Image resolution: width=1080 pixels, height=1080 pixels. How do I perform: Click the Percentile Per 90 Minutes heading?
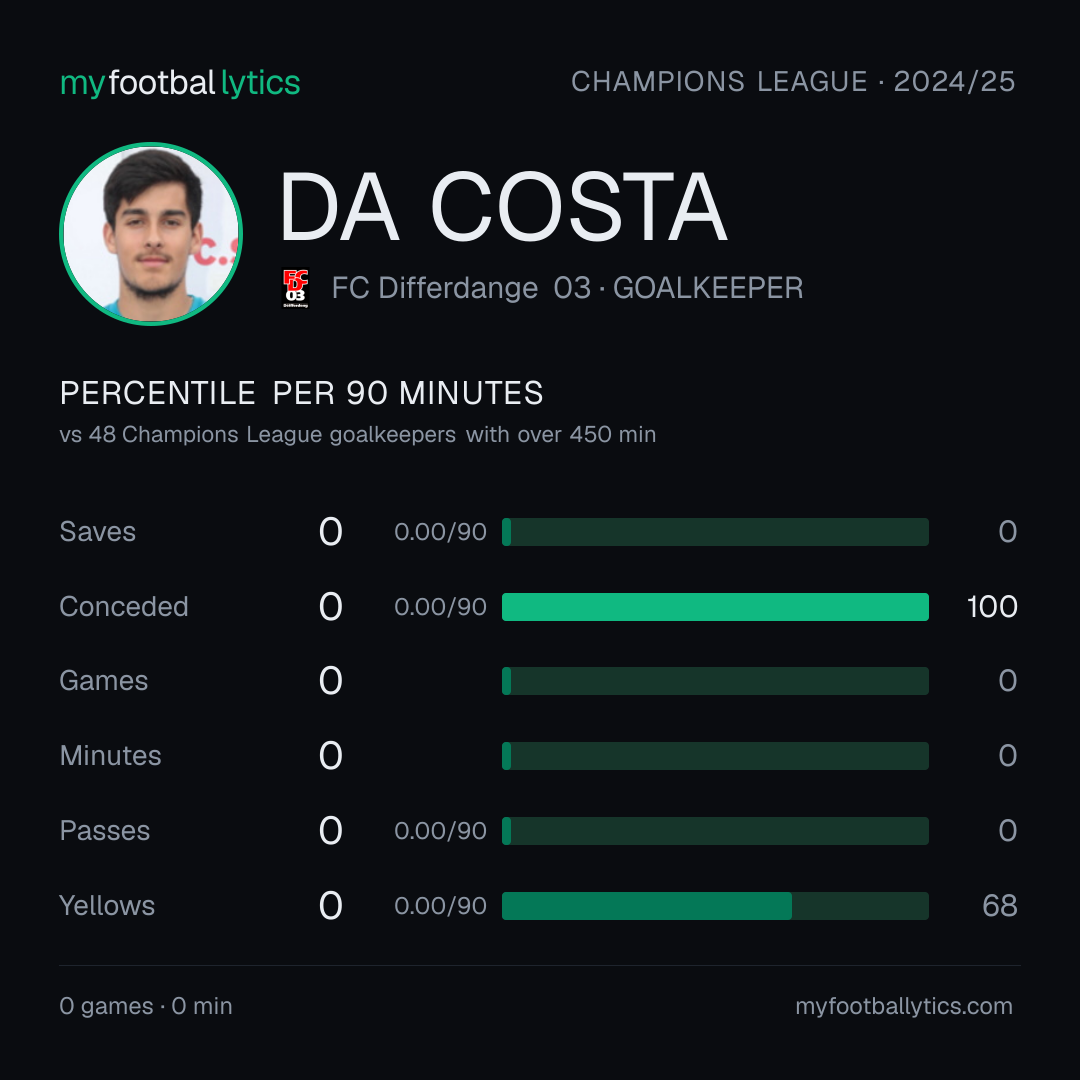click(302, 393)
